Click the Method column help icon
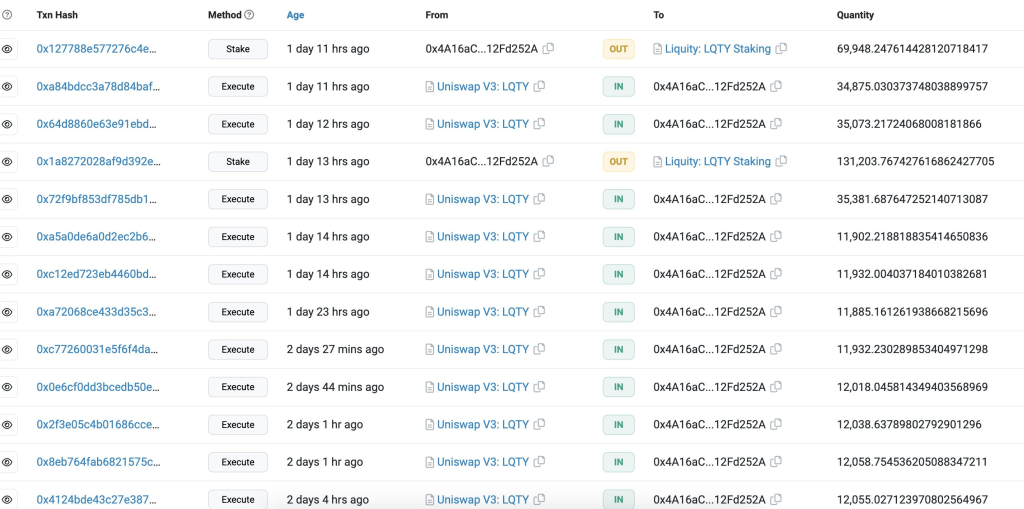Viewport: 1024px width, 509px height. tap(249, 14)
